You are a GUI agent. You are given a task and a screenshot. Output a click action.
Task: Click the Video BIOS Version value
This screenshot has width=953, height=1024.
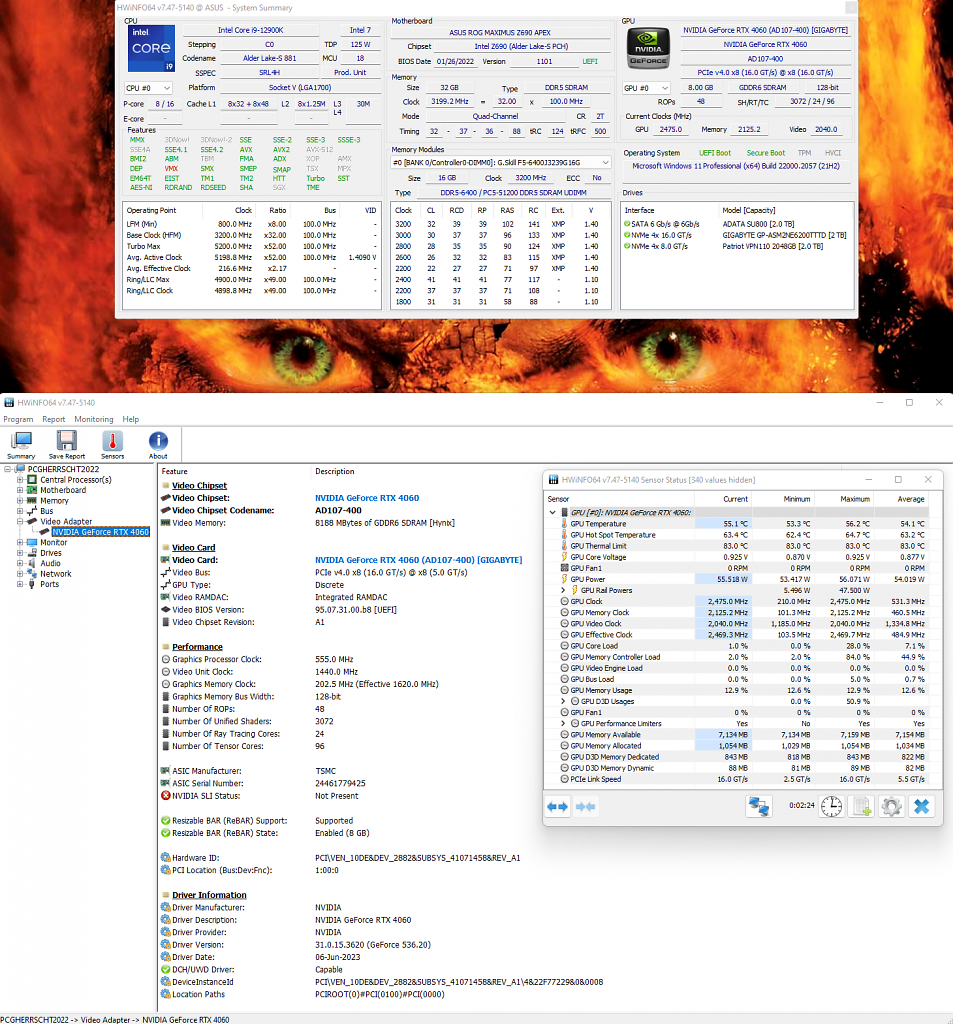[x=356, y=609]
